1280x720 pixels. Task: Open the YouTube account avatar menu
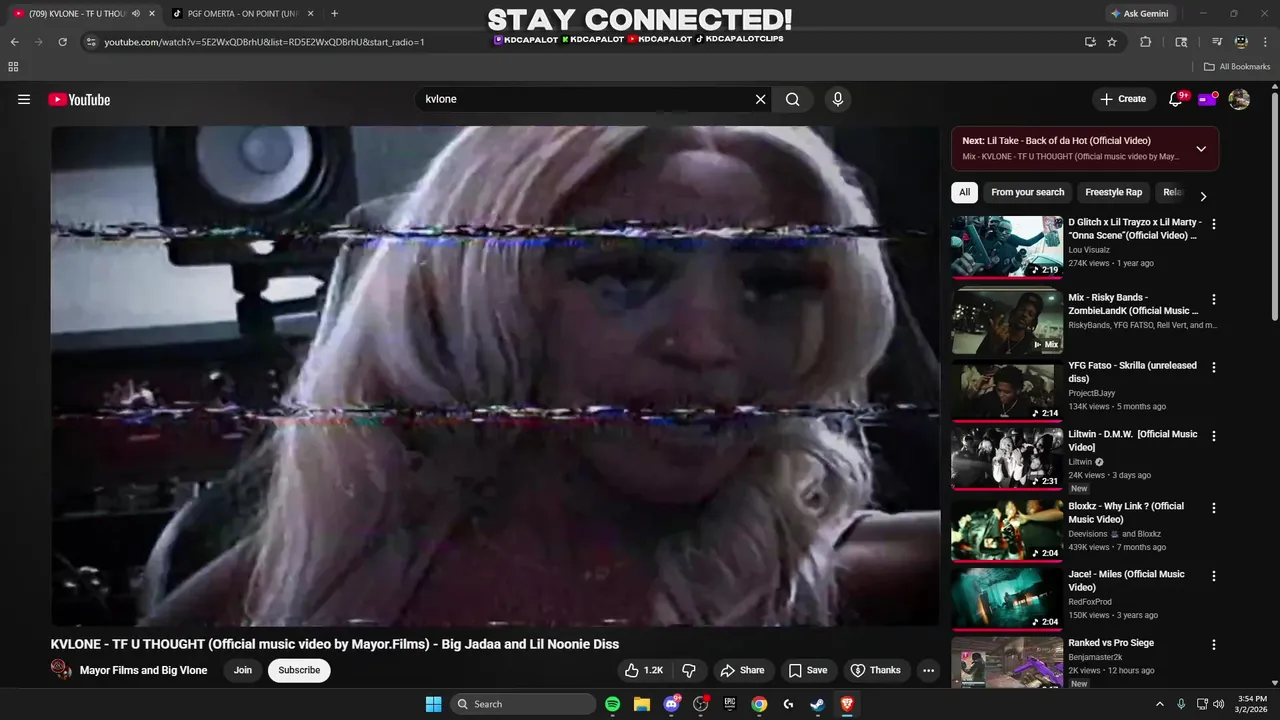(1239, 99)
